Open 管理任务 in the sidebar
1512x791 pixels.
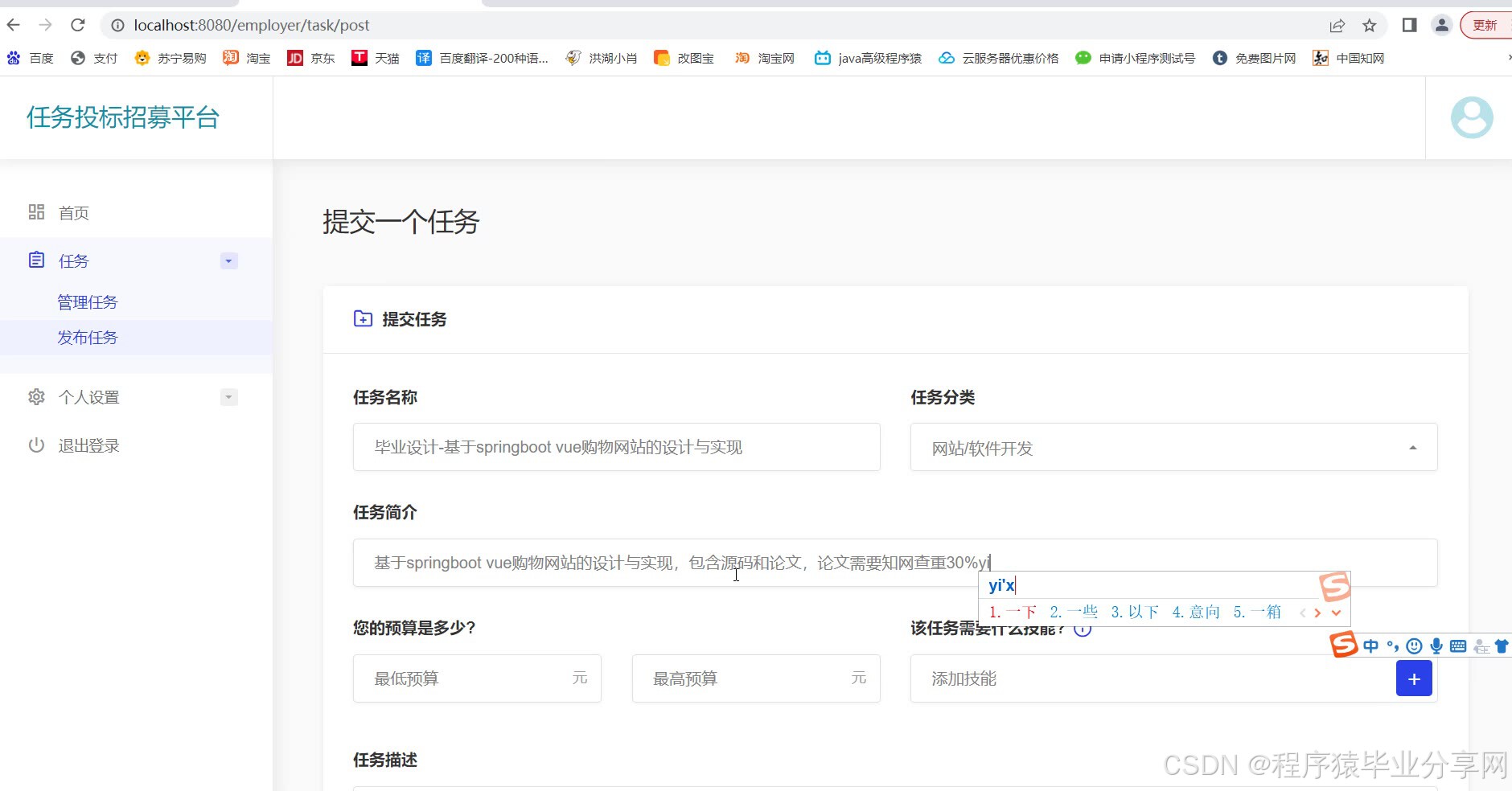[x=88, y=302]
